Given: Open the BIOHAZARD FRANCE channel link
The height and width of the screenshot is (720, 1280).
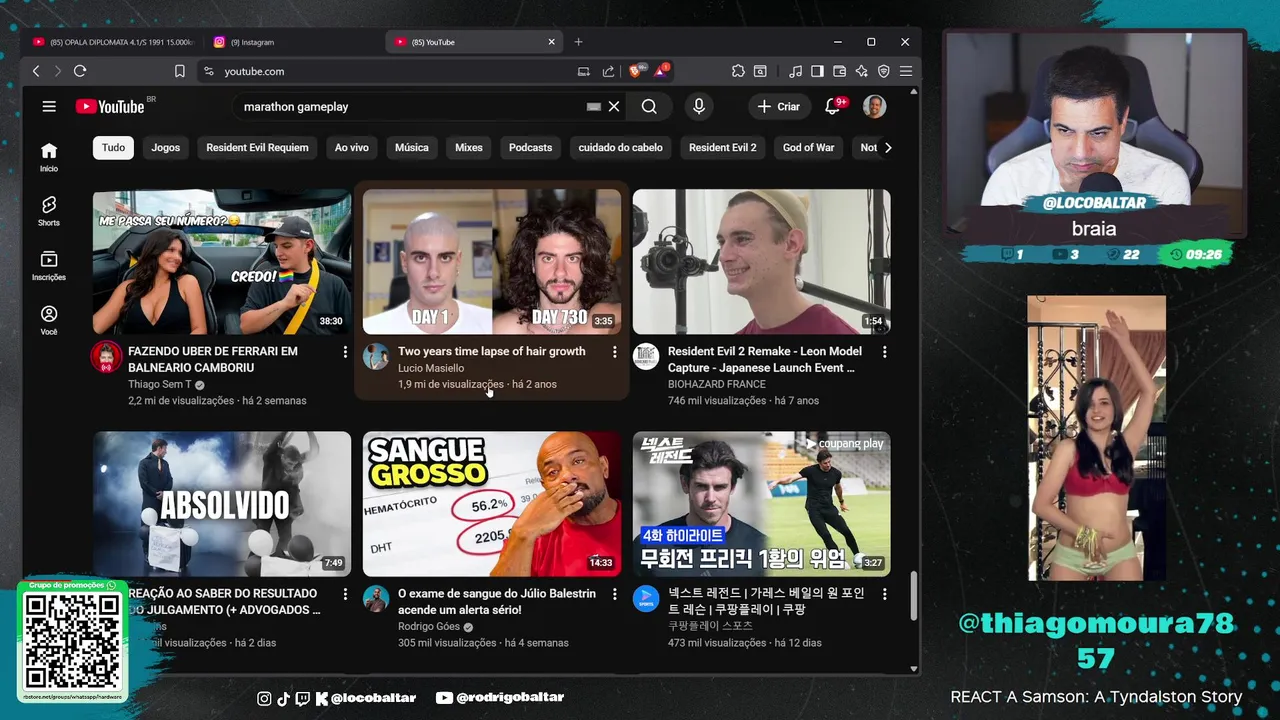Looking at the screenshot, I should click(x=717, y=384).
